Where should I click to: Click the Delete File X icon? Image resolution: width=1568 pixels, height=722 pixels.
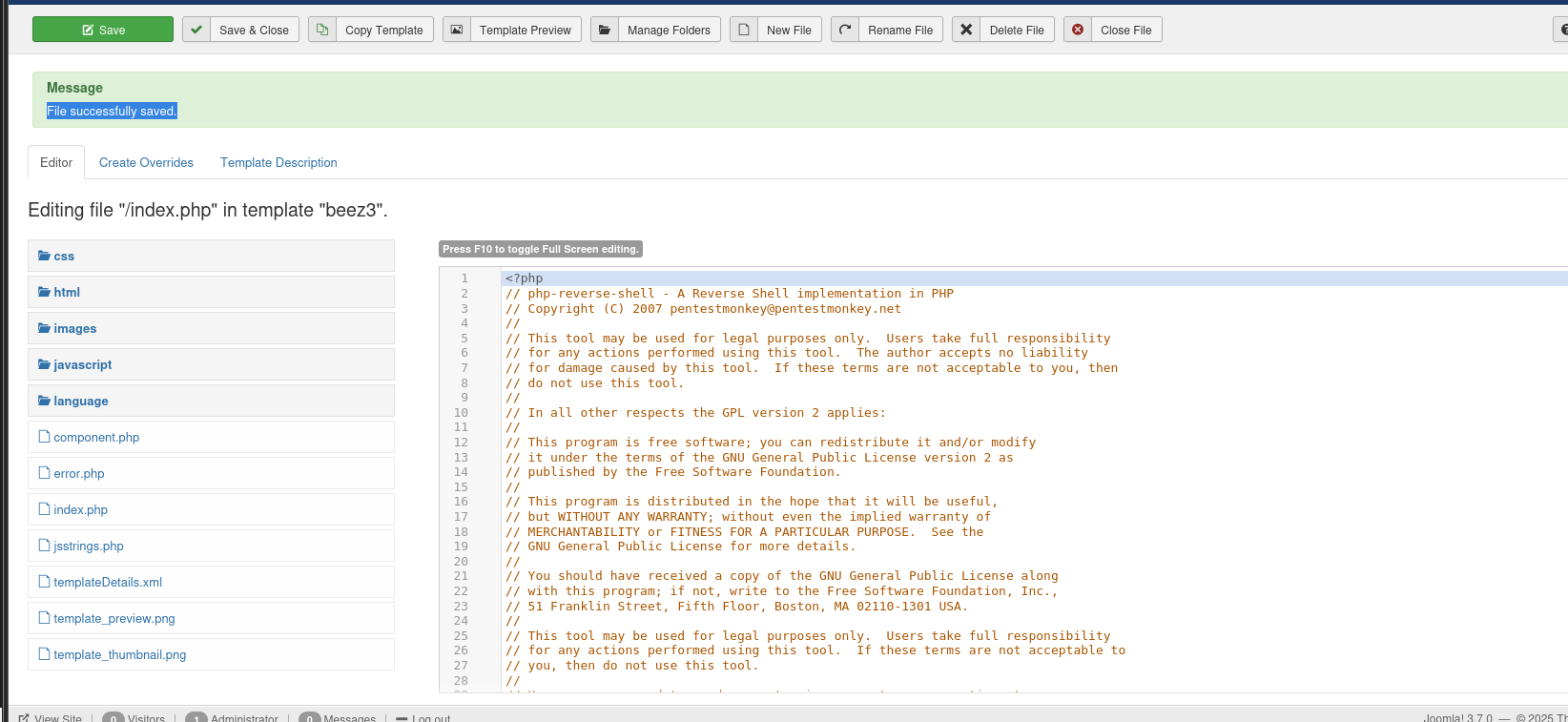coord(966,30)
